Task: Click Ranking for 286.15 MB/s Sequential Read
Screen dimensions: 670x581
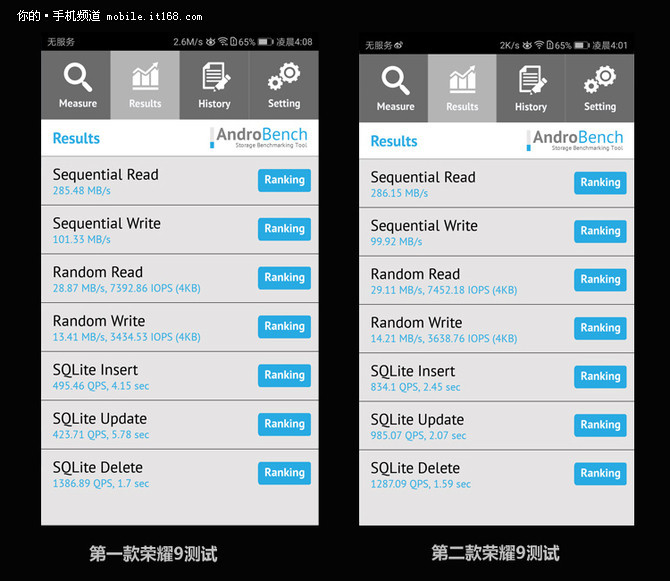Action: (600, 183)
